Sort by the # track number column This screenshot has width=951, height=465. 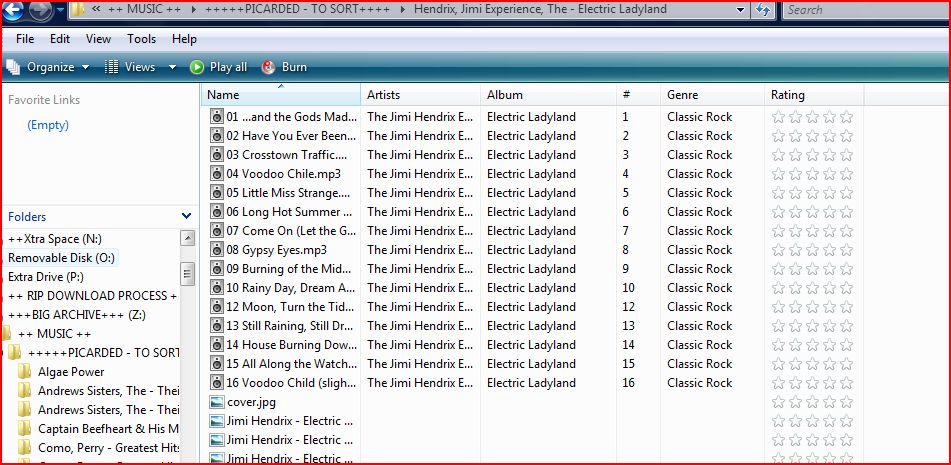tap(639, 95)
